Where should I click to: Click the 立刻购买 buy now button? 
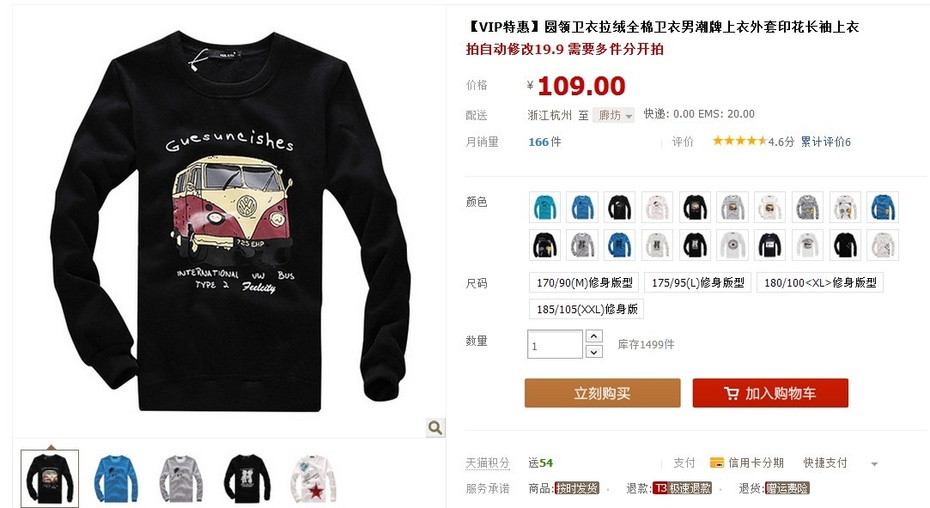coord(602,393)
